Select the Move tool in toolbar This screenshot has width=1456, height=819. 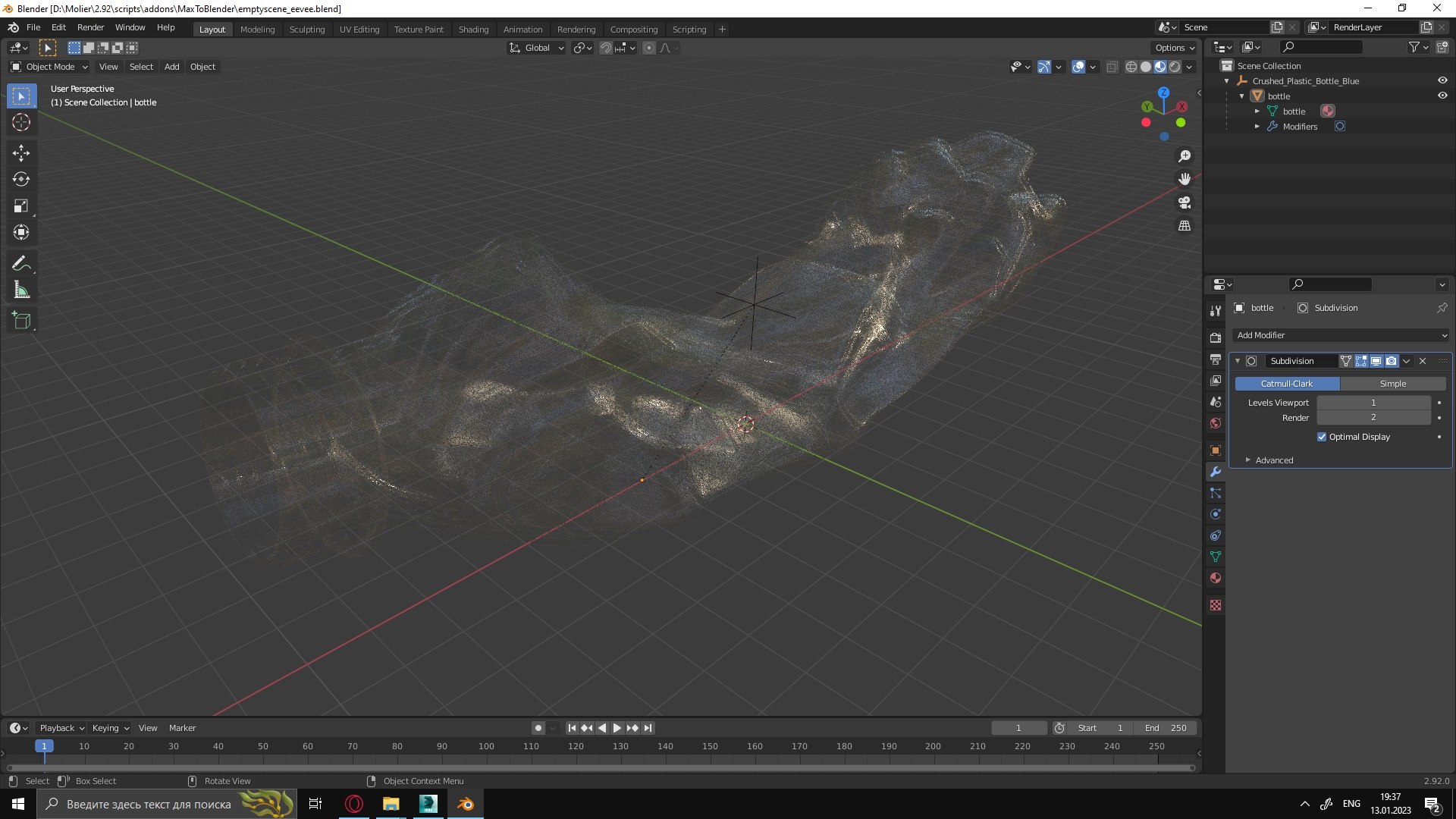pyautogui.click(x=21, y=153)
